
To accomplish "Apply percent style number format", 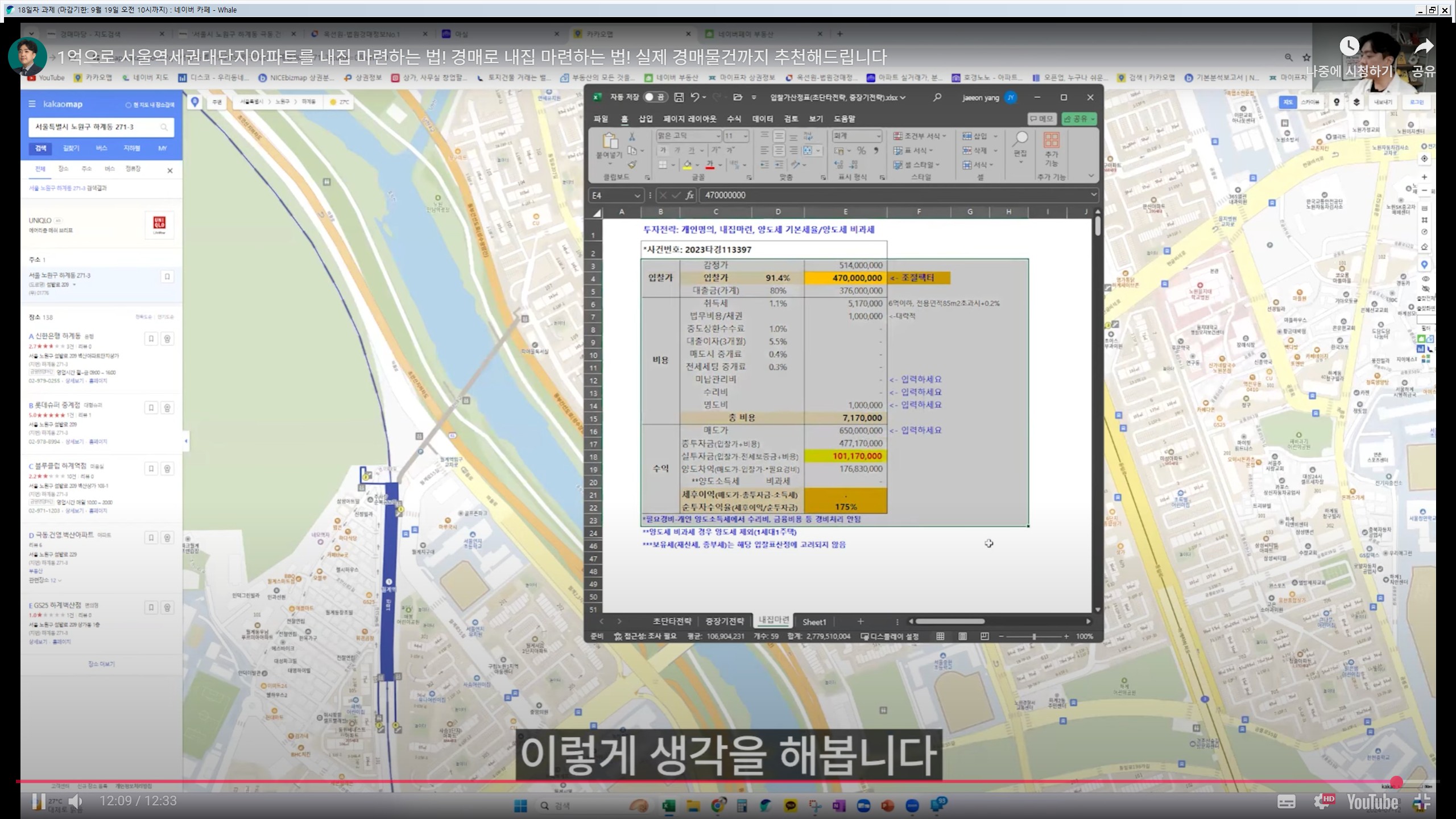I will pyautogui.click(x=861, y=151).
